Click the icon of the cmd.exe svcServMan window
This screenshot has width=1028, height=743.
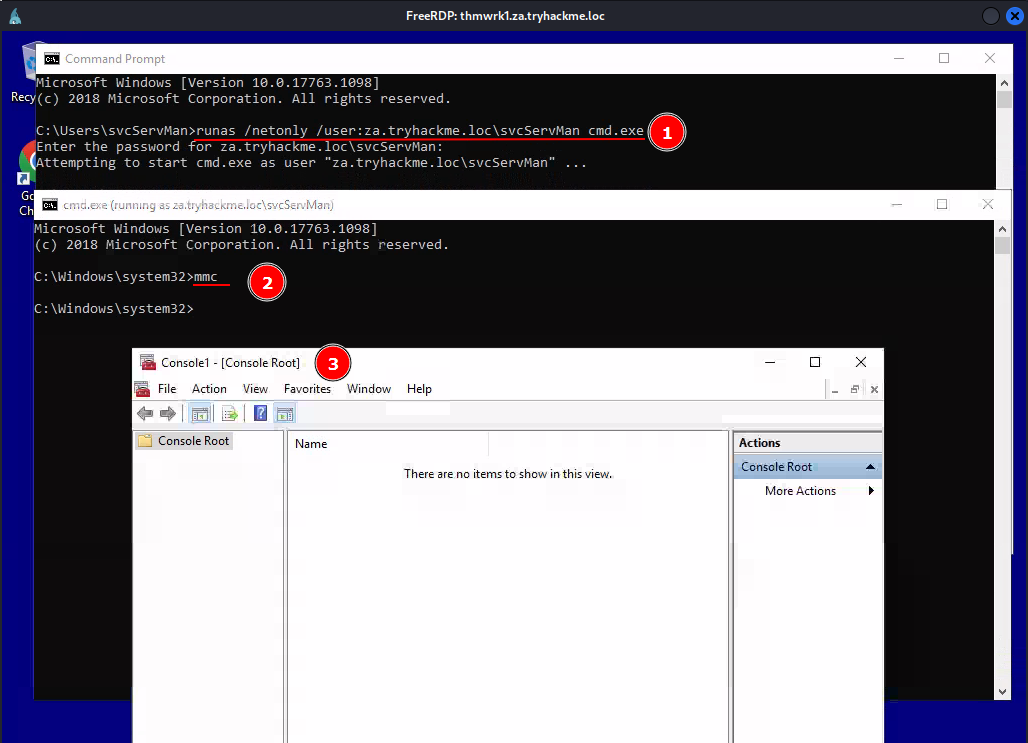tap(50, 205)
